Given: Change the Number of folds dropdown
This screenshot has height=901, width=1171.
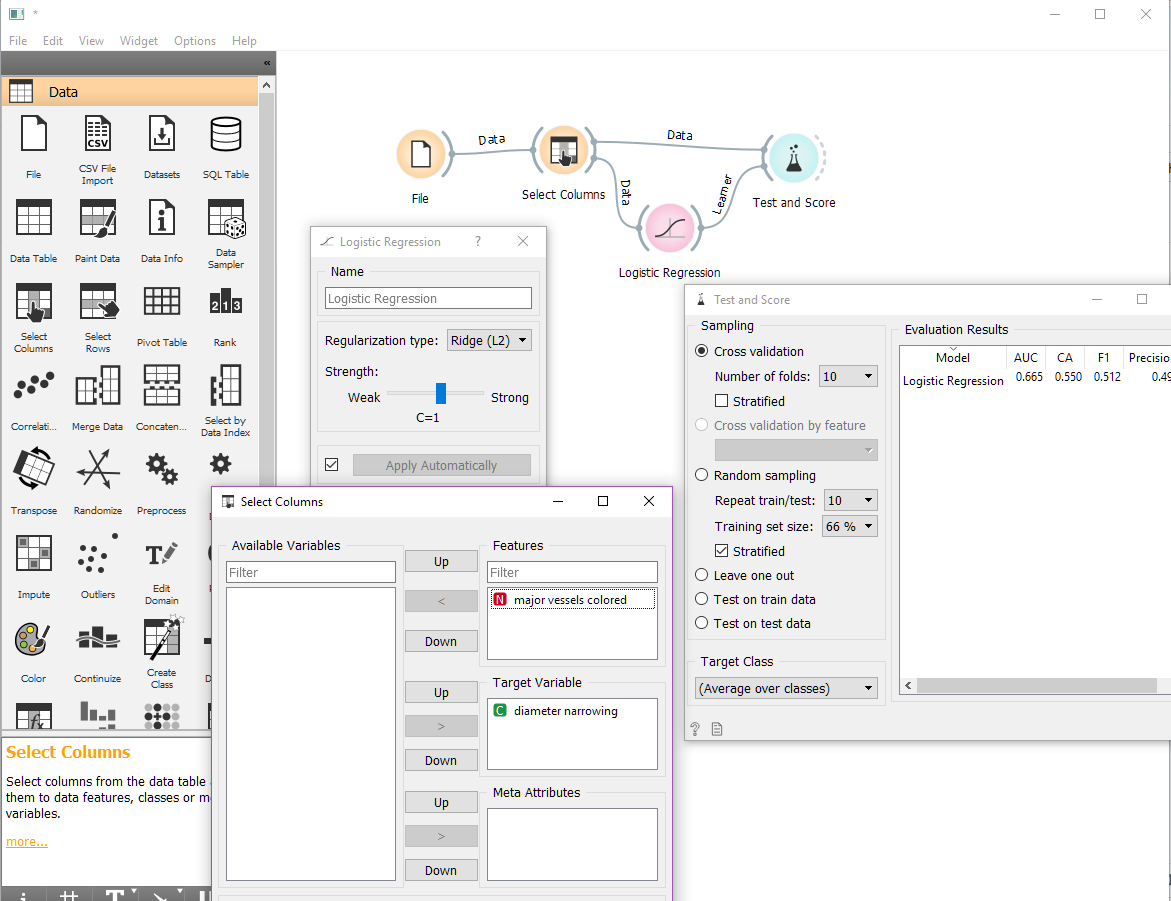Looking at the screenshot, I should click(848, 376).
